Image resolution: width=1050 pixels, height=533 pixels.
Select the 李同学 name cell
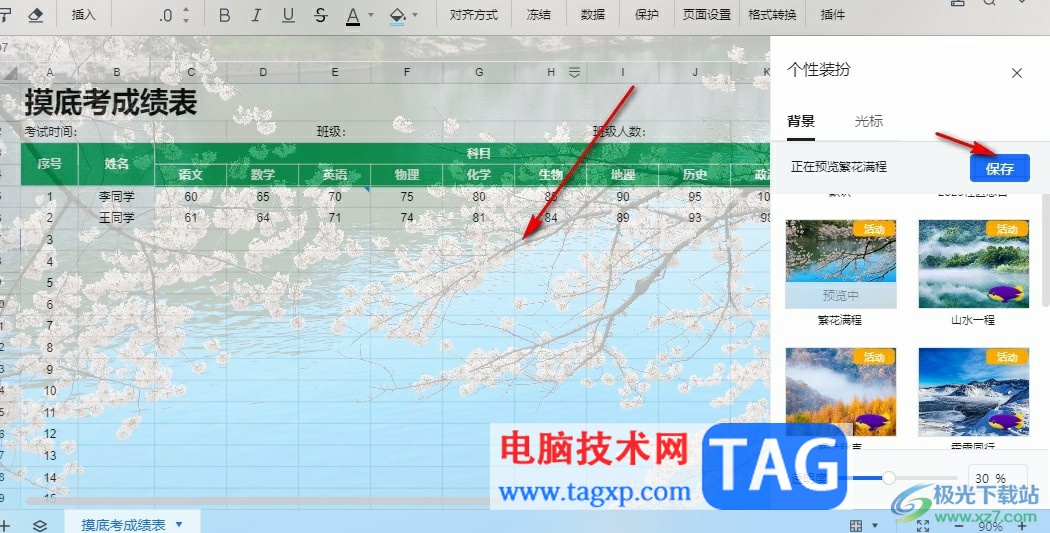click(117, 197)
